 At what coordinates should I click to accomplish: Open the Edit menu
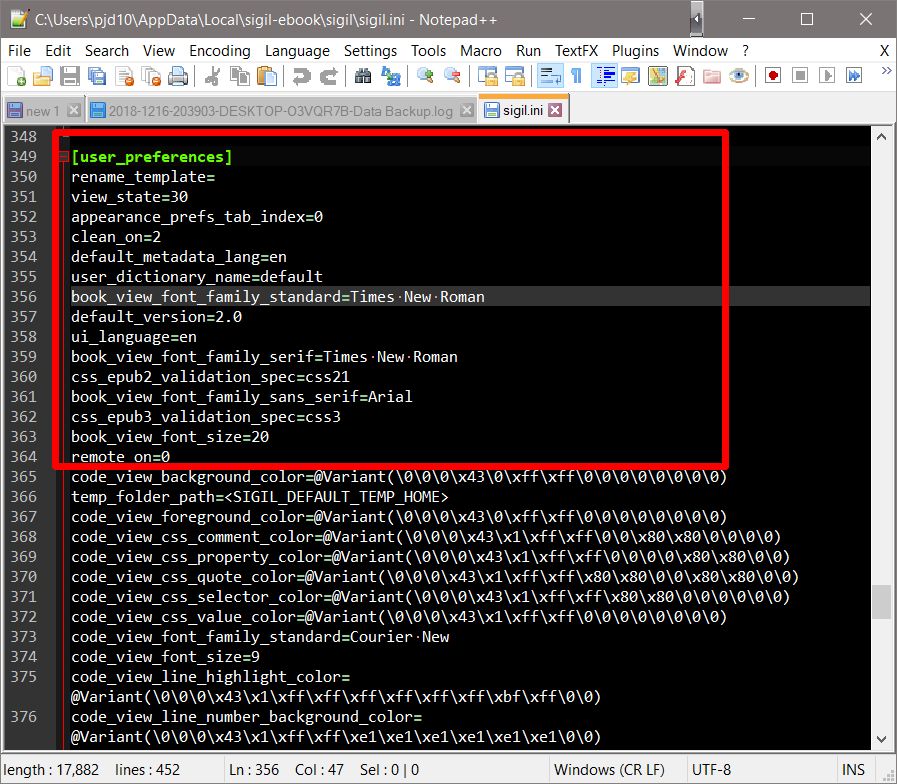click(58, 51)
